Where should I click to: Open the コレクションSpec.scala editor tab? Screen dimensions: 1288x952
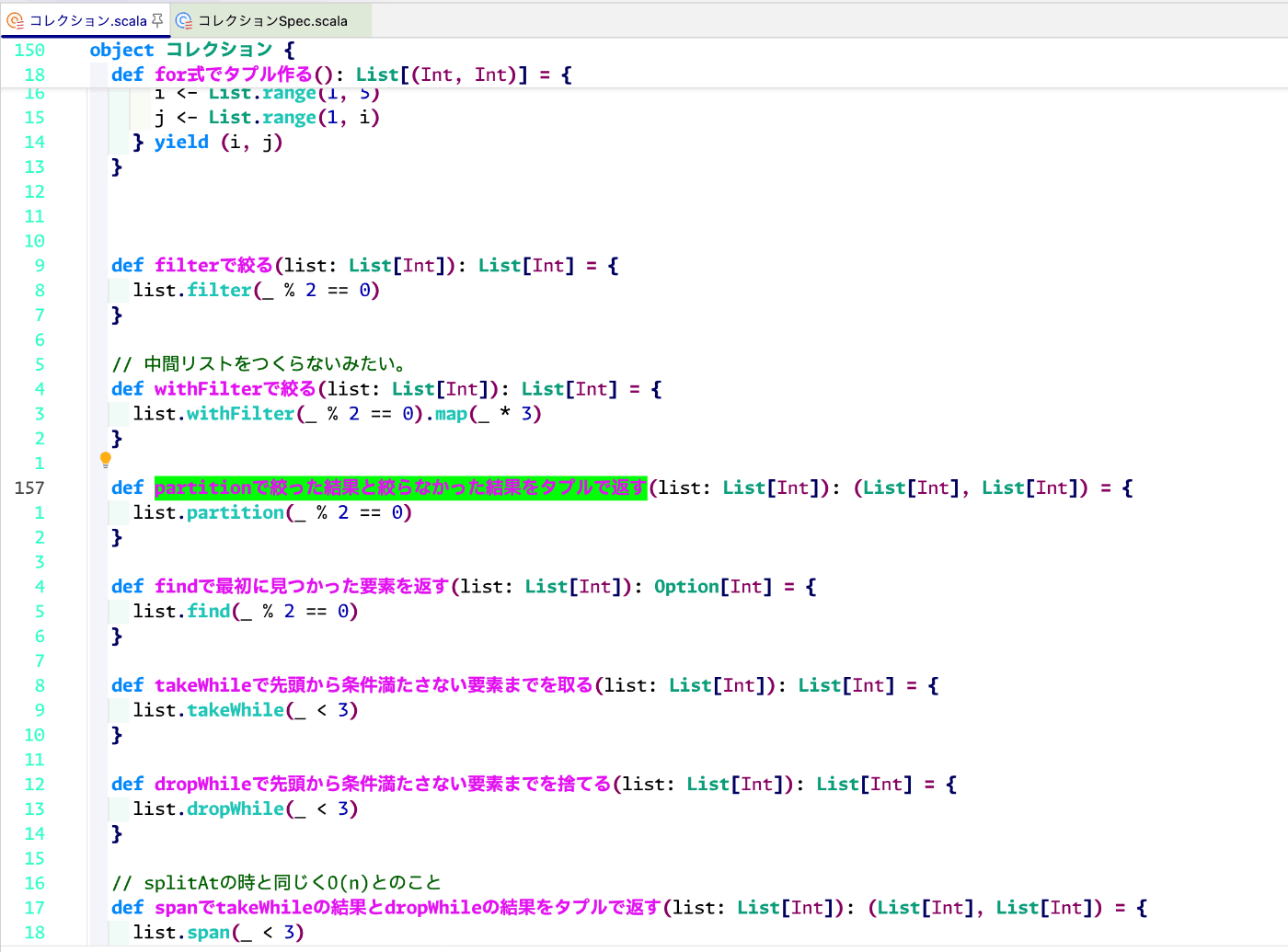point(272,20)
